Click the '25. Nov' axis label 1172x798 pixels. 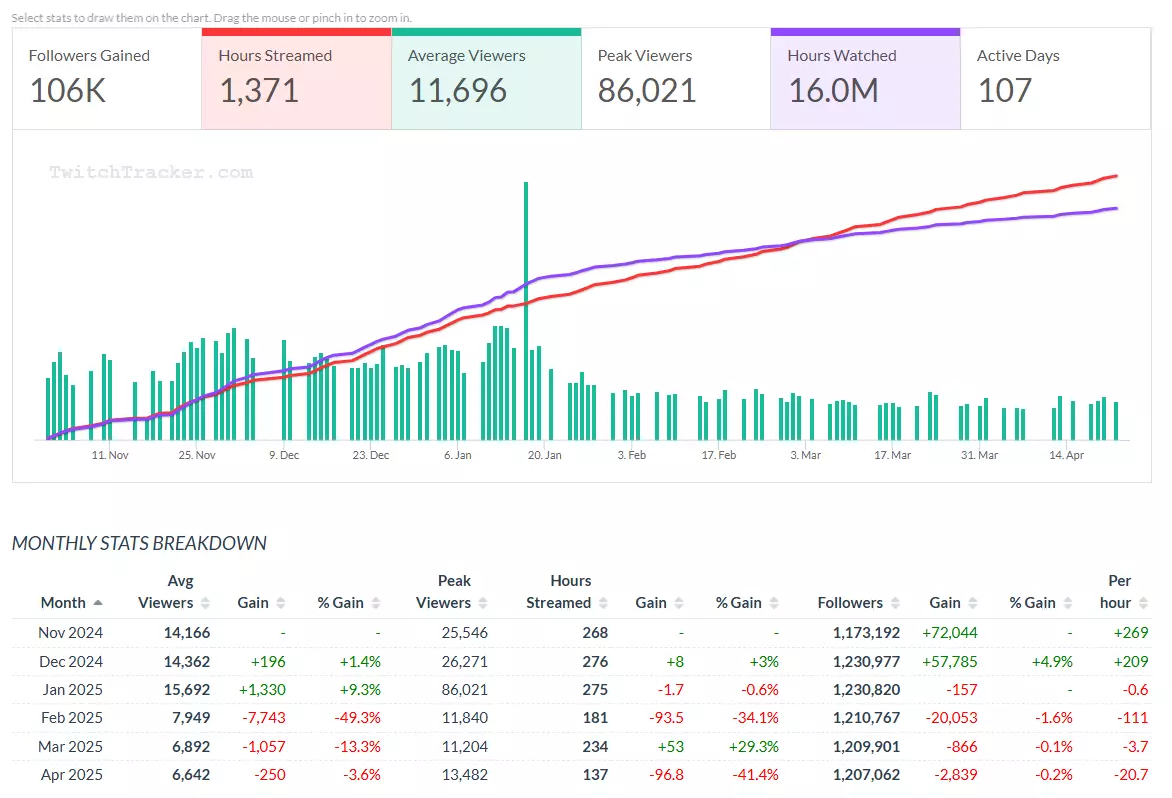197,455
